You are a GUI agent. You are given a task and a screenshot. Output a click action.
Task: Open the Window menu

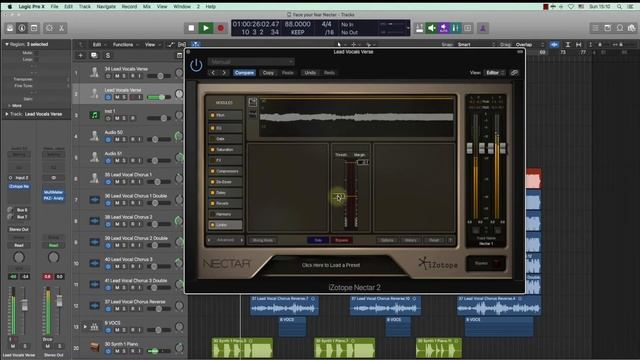click(x=182, y=7)
